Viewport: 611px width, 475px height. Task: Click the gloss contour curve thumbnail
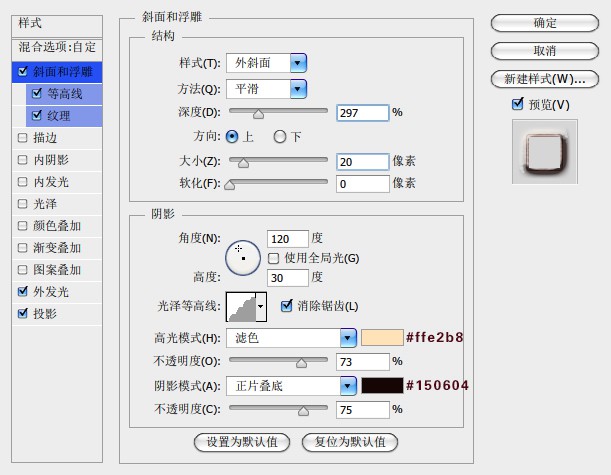coord(241,307)
